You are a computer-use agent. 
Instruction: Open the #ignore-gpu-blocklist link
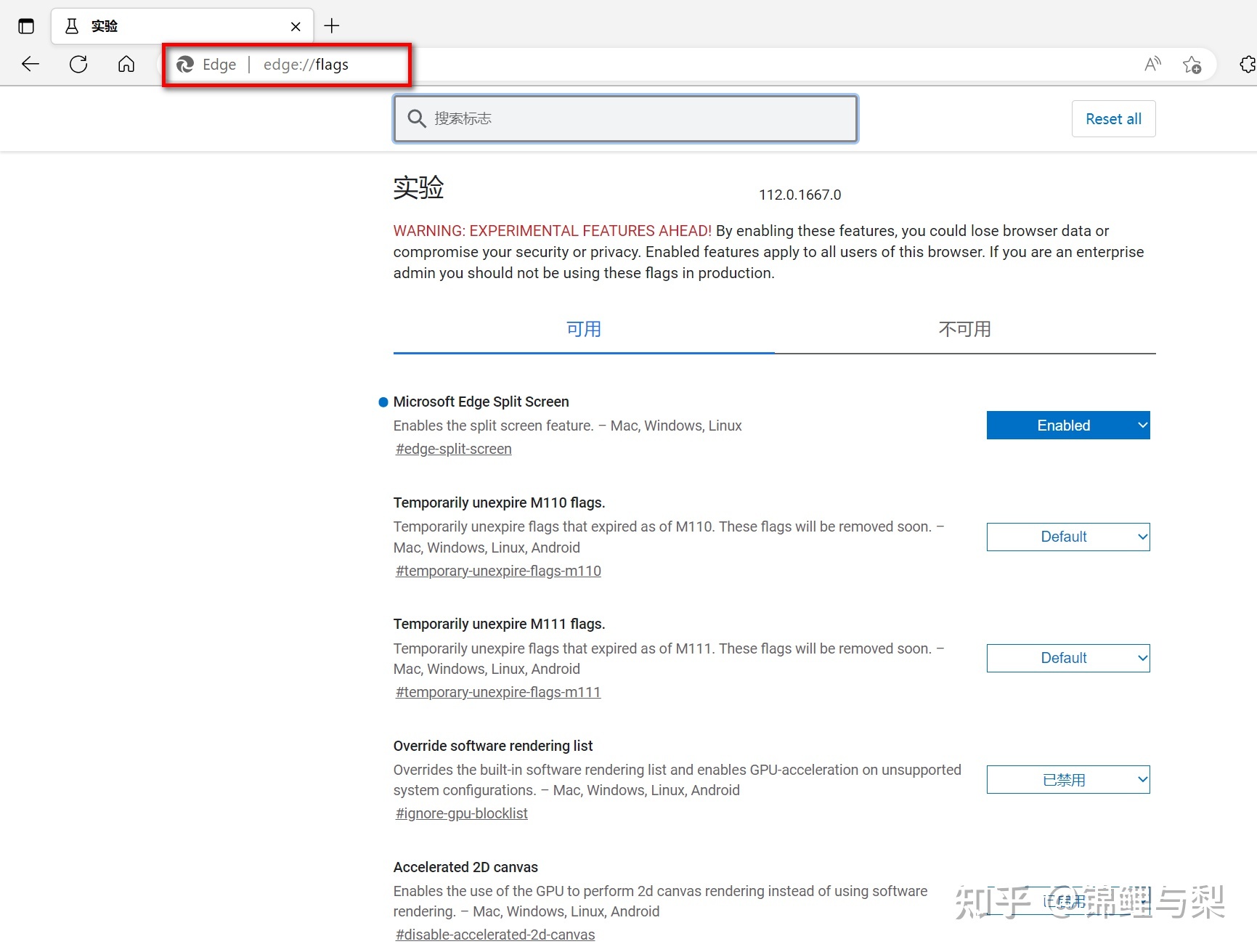click(x=462, y=813)
